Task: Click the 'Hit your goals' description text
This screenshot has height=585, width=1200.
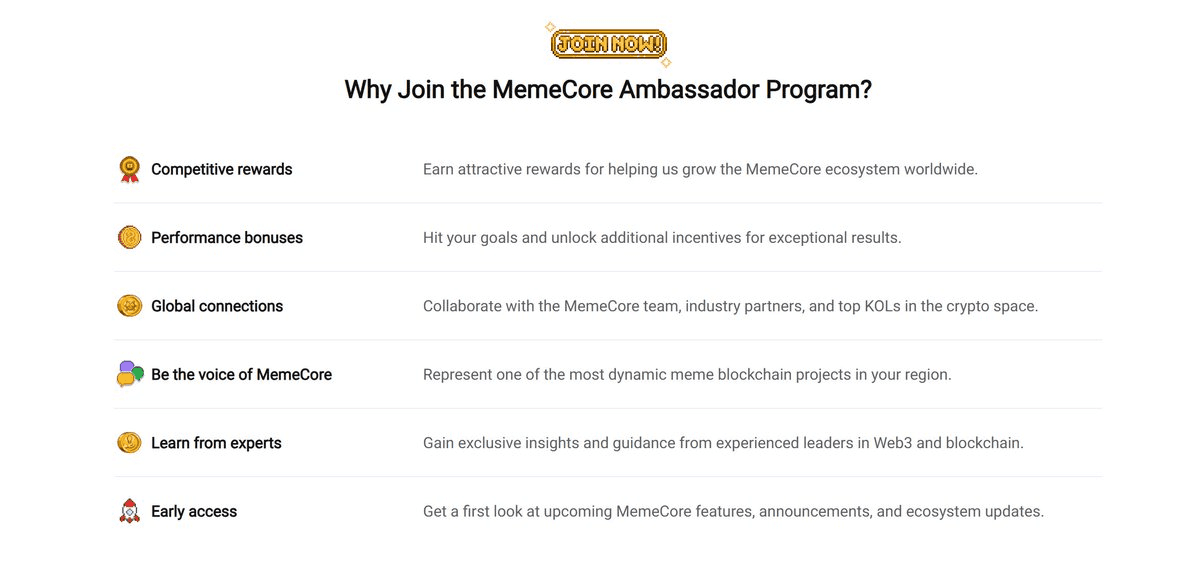Action: [x=662, y=238]
